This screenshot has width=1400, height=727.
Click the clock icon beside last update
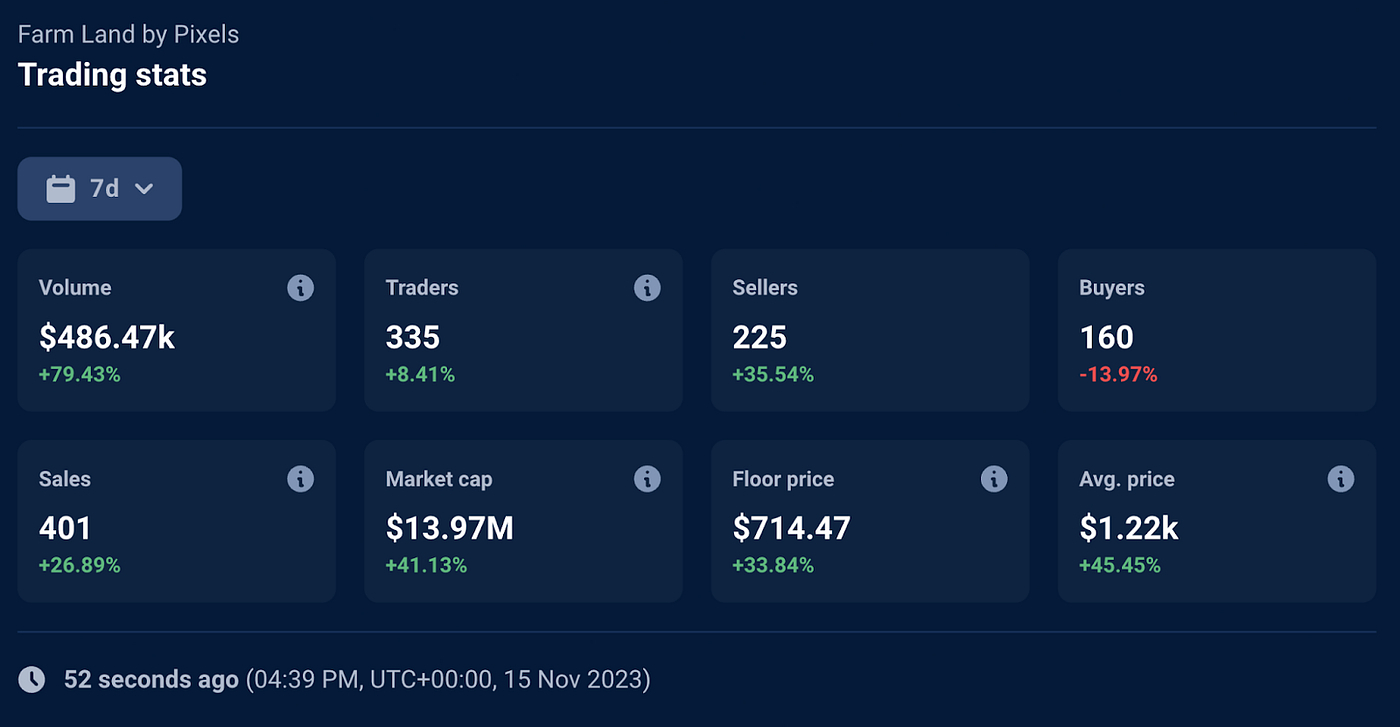coord(32,680)
